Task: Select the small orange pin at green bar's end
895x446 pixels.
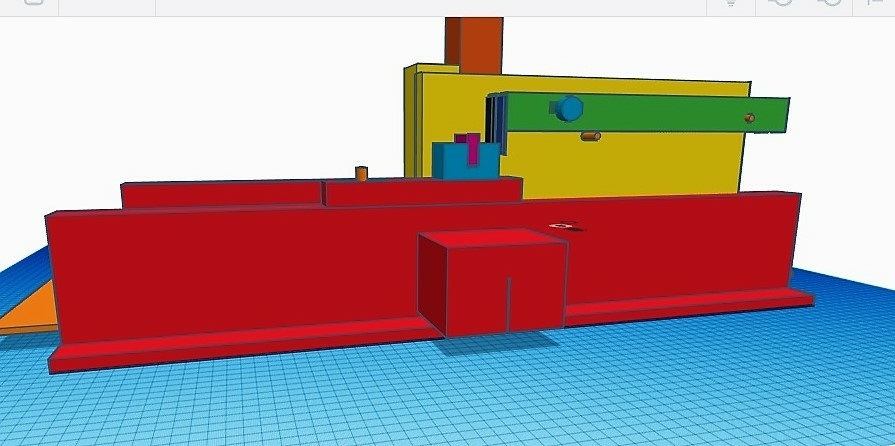Action: click(749, 118)
